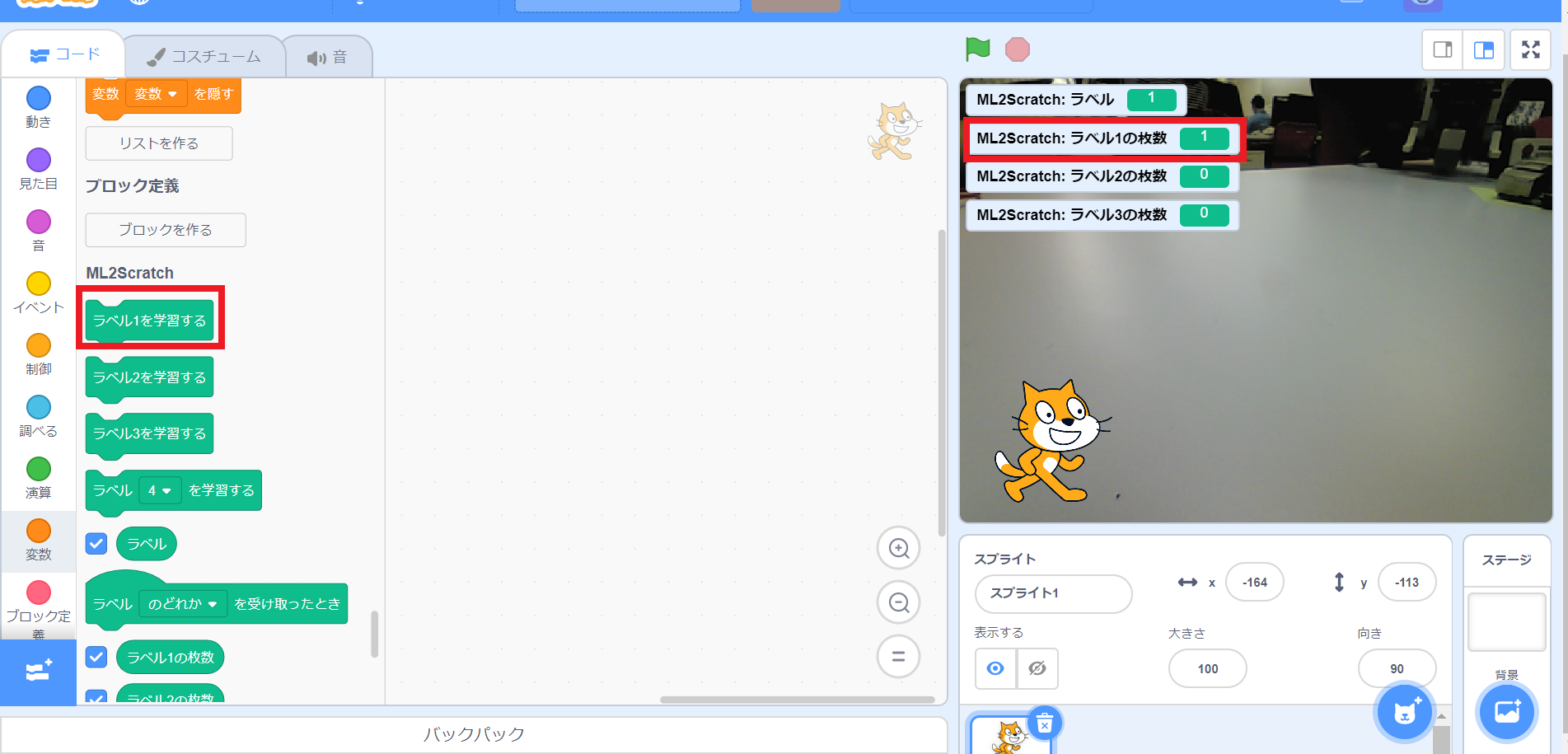Click the ML2Scratch: ラベル stage monitor
This screenshot has width=1568, height=754.
tap(1076, 100)
